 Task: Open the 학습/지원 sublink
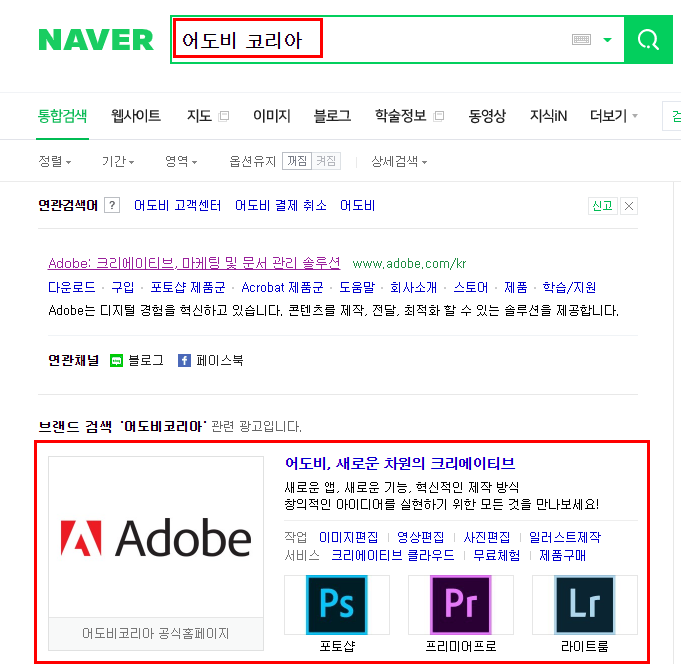click(x=569, y=287)
